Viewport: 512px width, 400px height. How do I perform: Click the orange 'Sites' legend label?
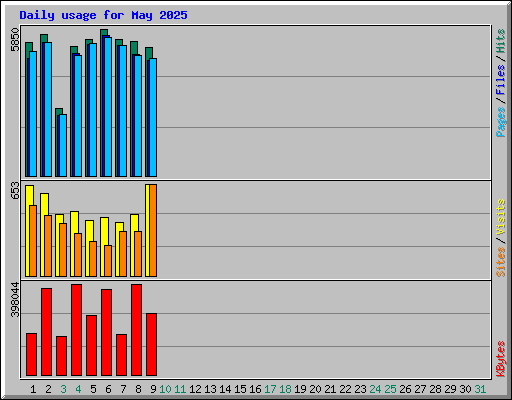click(501, 262)
